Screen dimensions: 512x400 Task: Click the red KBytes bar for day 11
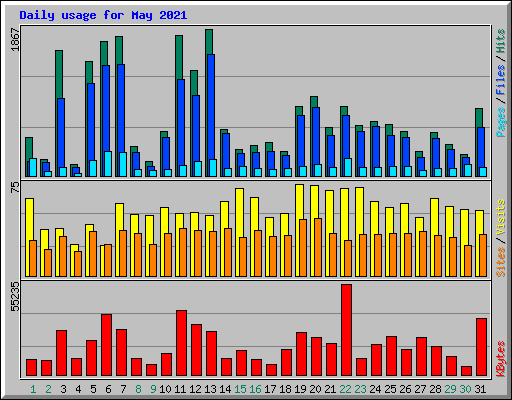181,343
